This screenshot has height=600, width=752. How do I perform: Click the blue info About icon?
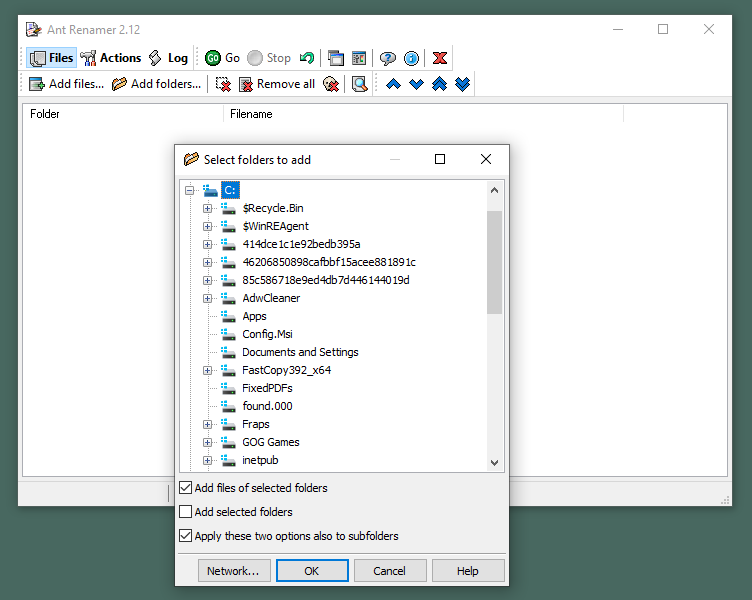pos(411,58)
